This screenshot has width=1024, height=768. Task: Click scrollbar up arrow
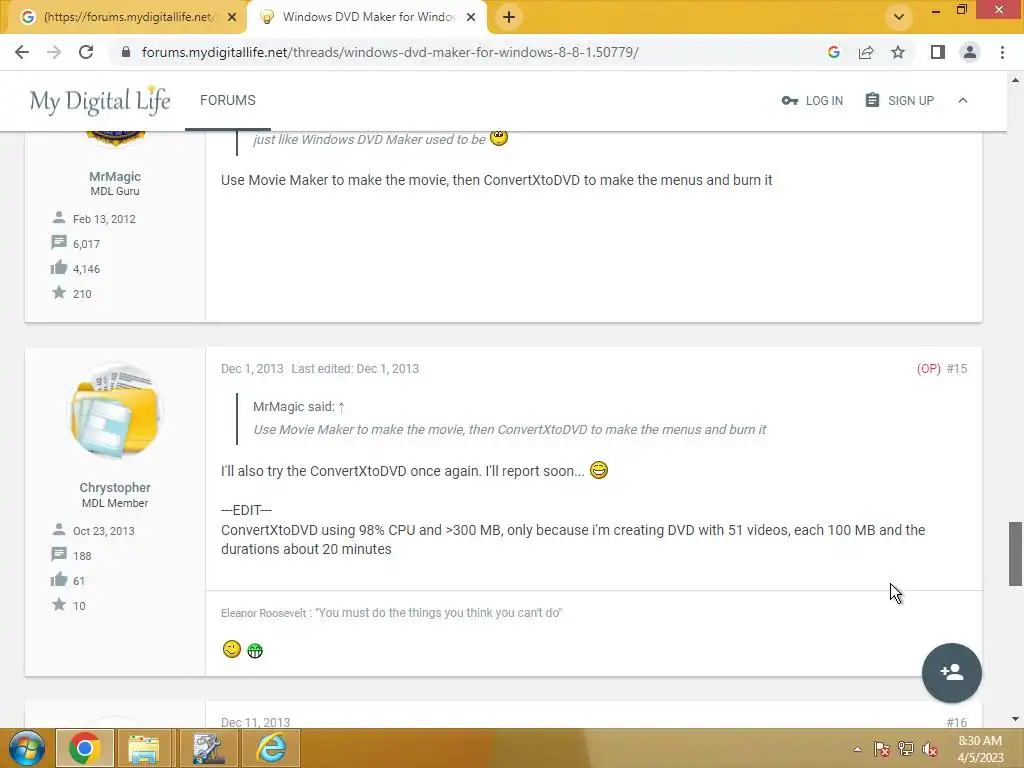(1015, 80)
